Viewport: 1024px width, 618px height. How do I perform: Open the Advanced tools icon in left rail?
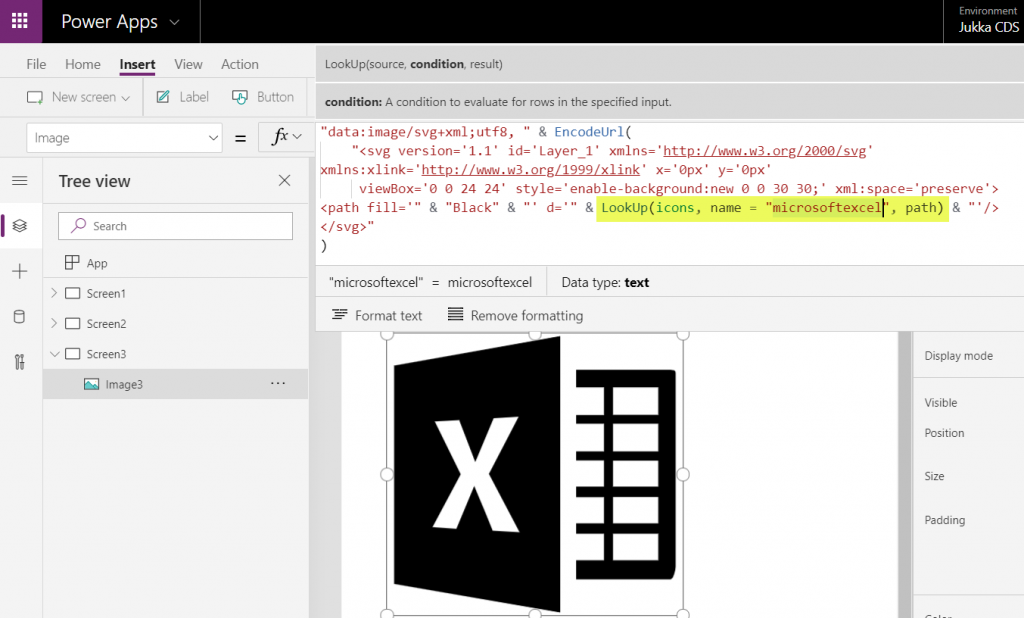20,362
